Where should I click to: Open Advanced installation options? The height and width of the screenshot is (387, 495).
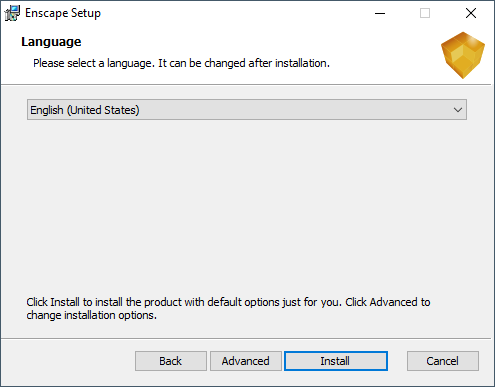246,361
